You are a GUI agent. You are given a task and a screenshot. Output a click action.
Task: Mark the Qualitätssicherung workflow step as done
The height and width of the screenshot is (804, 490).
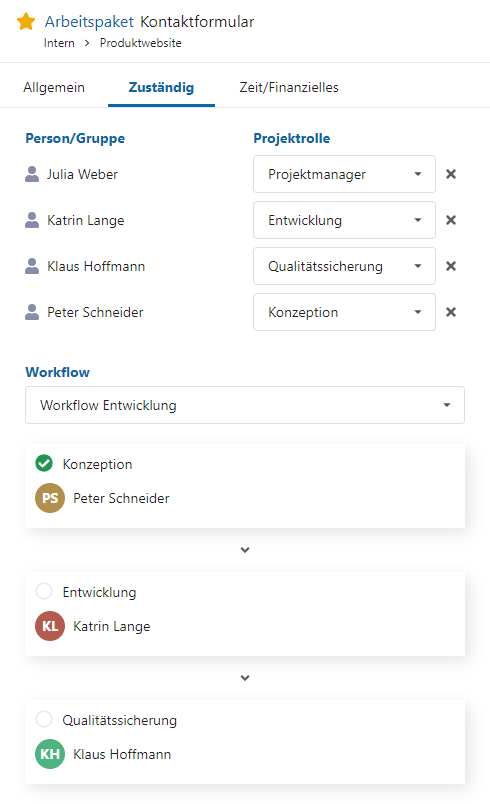[44, 719]
